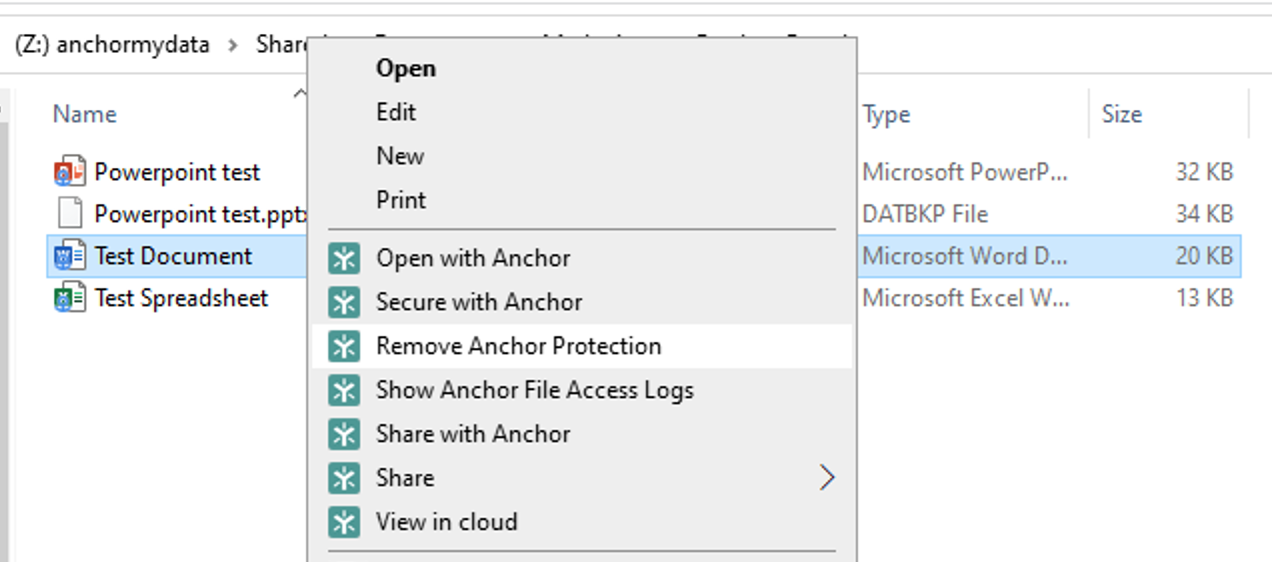
Task: Click the Word icon for Test Document
Action: coord(69,256)
